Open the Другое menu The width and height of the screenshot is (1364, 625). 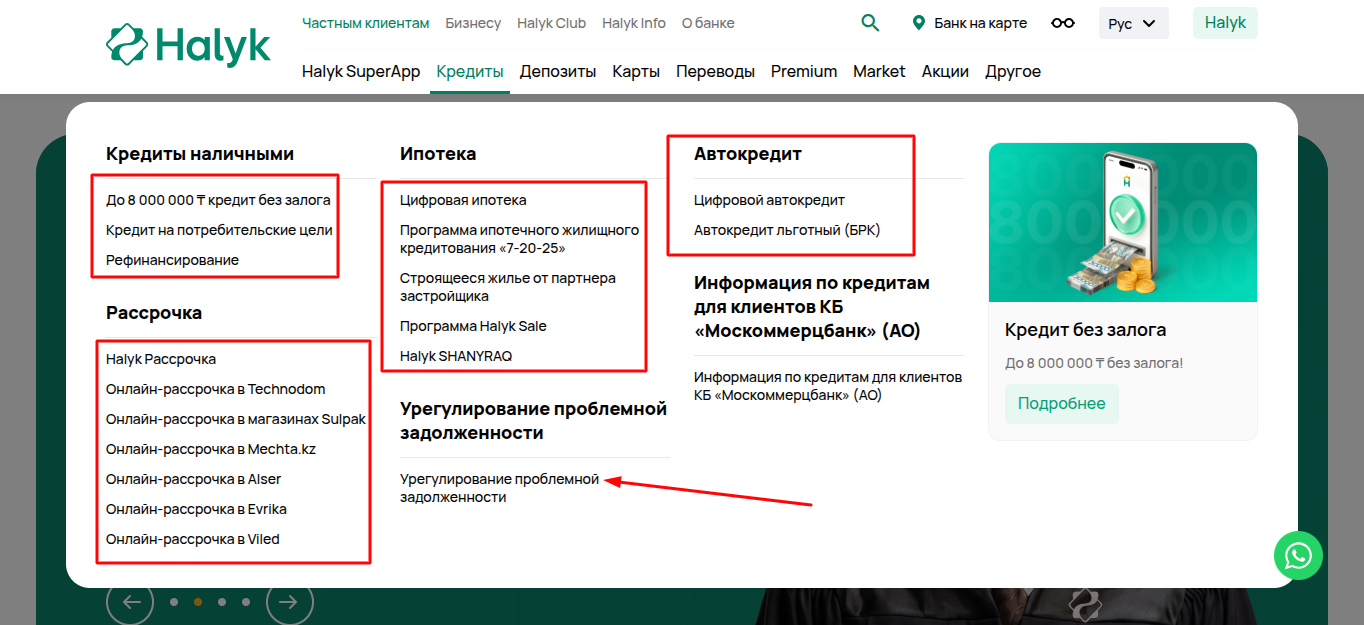point(1013,71)
